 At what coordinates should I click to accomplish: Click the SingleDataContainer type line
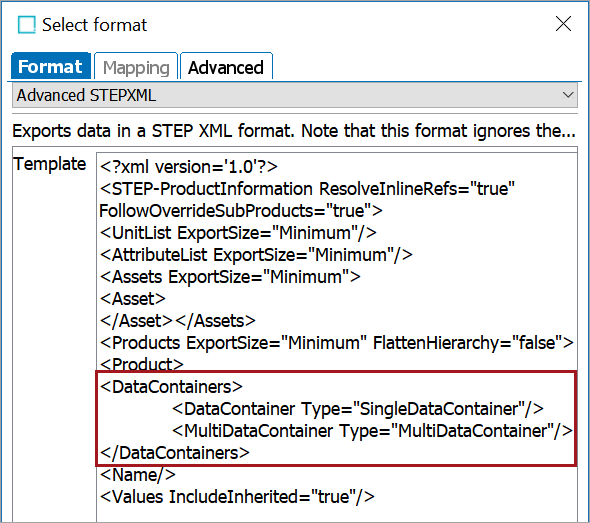click(358, 409)
